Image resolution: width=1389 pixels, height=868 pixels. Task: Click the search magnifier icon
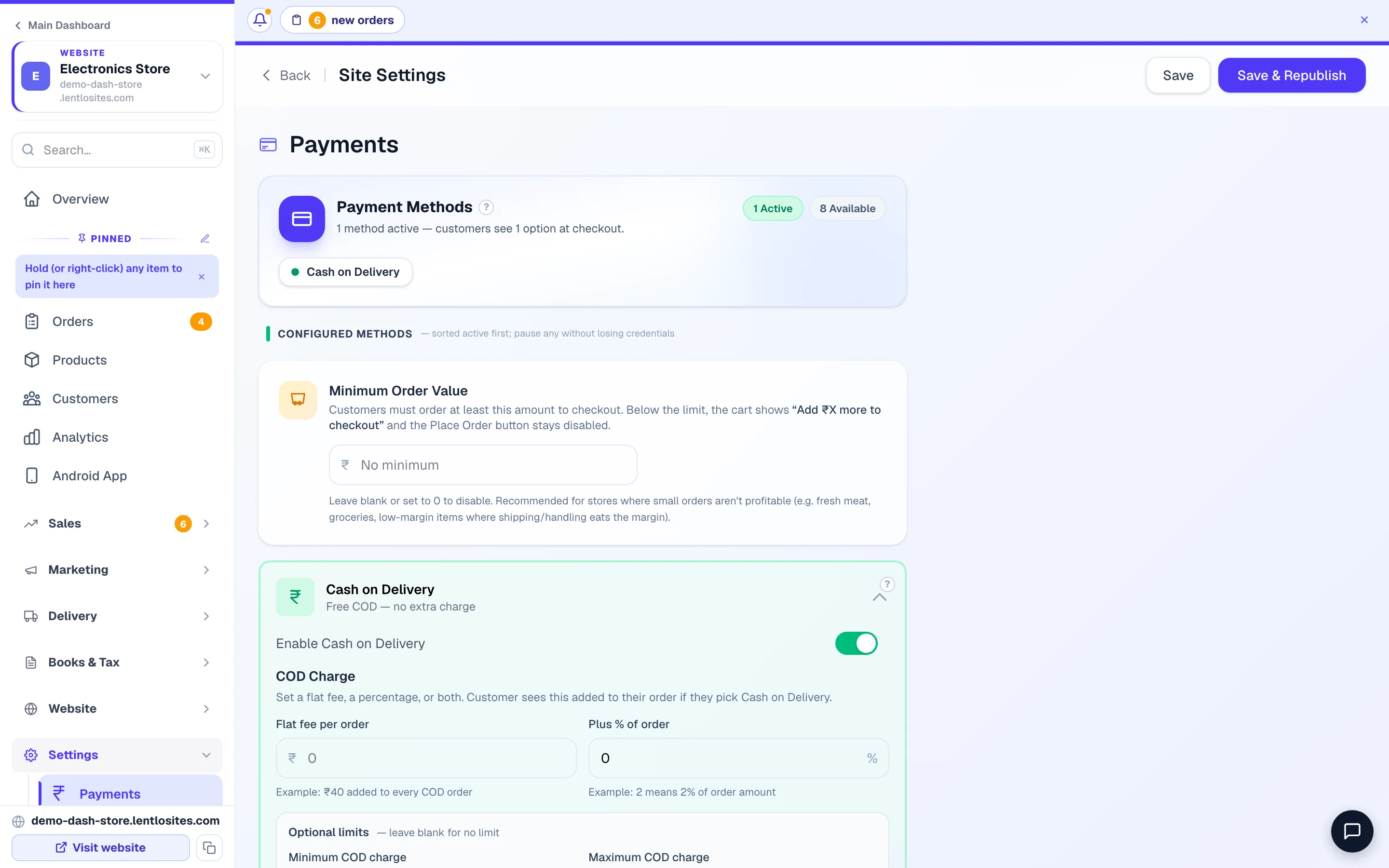coord(28,150)
